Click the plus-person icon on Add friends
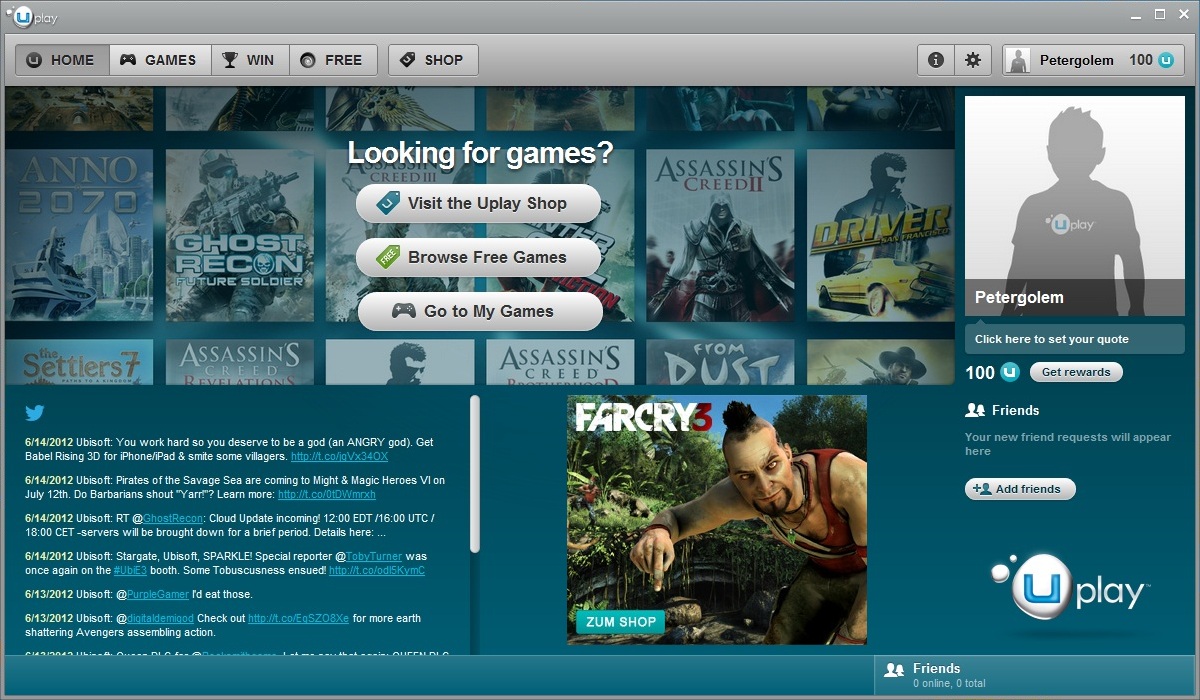Viewport: 1200px width, 700px height. 981,489
